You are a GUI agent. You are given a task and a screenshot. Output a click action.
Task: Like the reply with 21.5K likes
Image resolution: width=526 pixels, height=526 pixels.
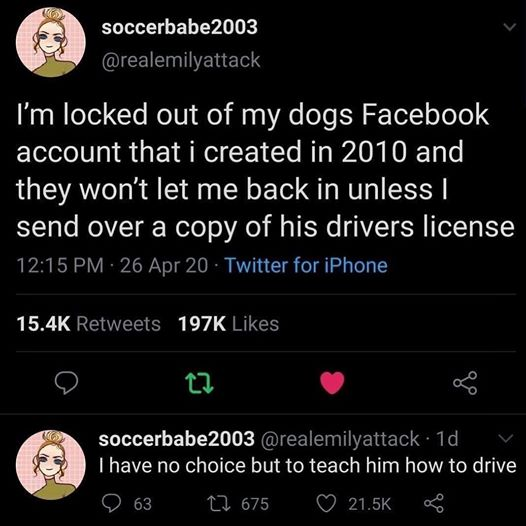[x=327, y=504]
